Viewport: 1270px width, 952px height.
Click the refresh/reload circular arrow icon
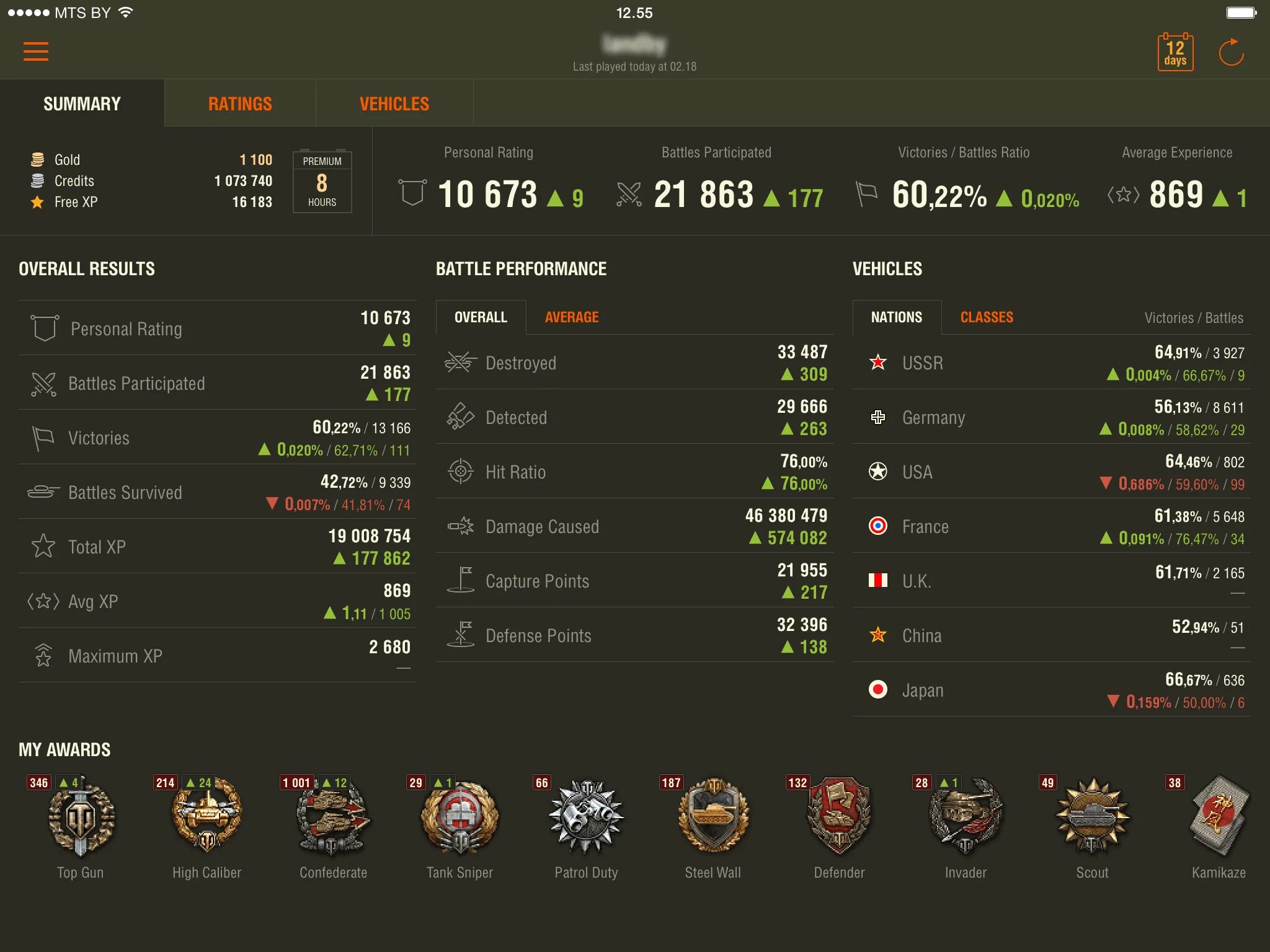pos(1231,52)
